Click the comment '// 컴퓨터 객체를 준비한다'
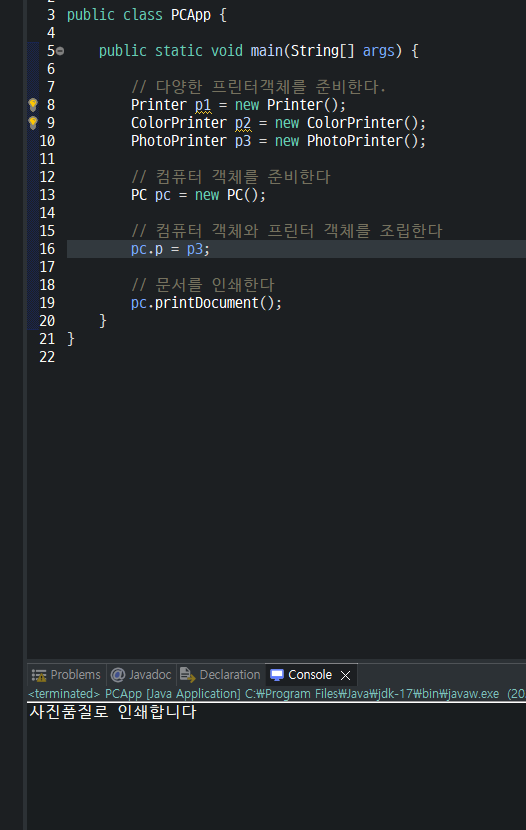Viewport: 526px width, 830px height. point(231,177)
